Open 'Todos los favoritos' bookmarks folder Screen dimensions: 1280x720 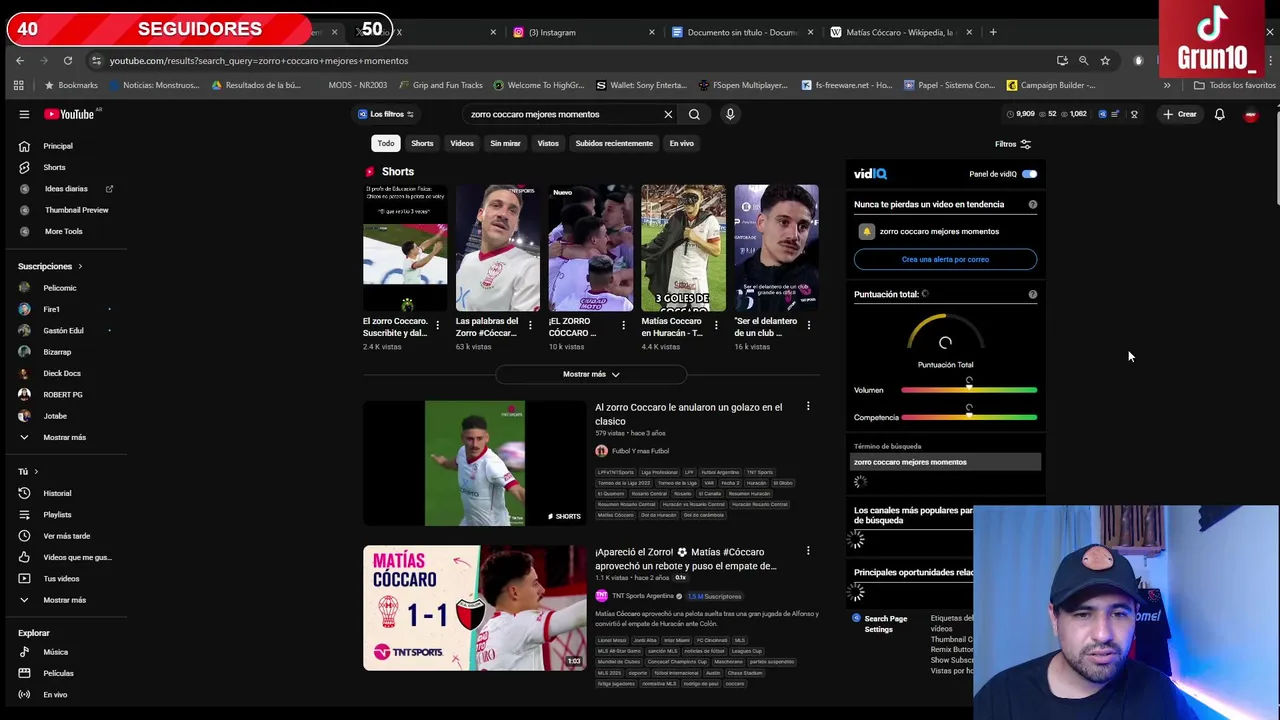pos(1234,85)
